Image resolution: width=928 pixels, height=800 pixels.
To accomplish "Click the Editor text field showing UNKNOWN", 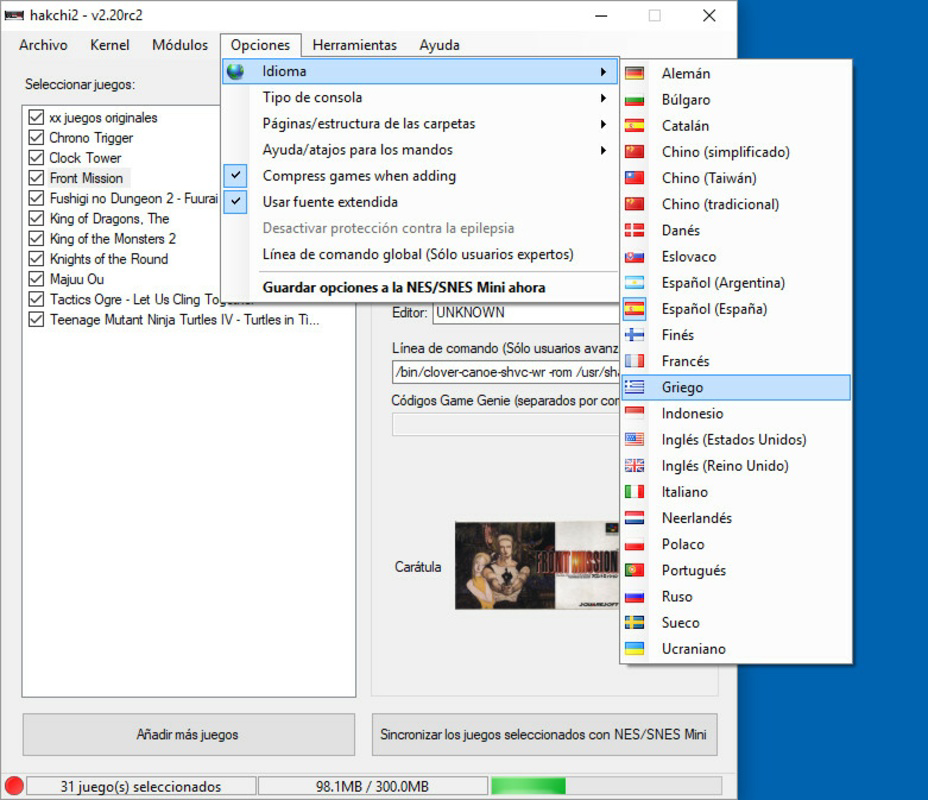I will (526, 312).
